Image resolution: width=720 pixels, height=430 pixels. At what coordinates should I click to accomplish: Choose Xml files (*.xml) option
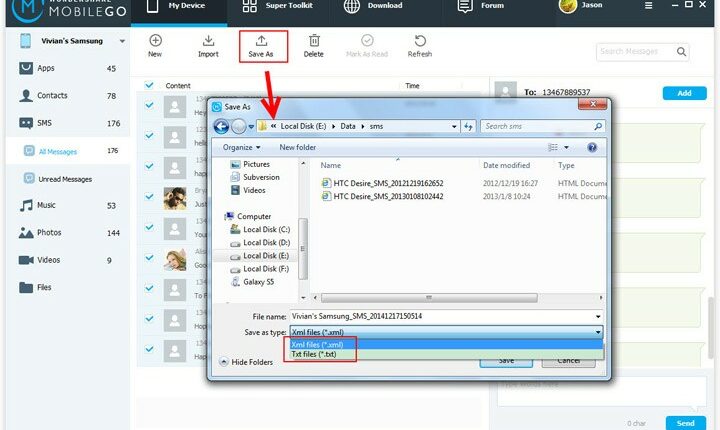446,345
